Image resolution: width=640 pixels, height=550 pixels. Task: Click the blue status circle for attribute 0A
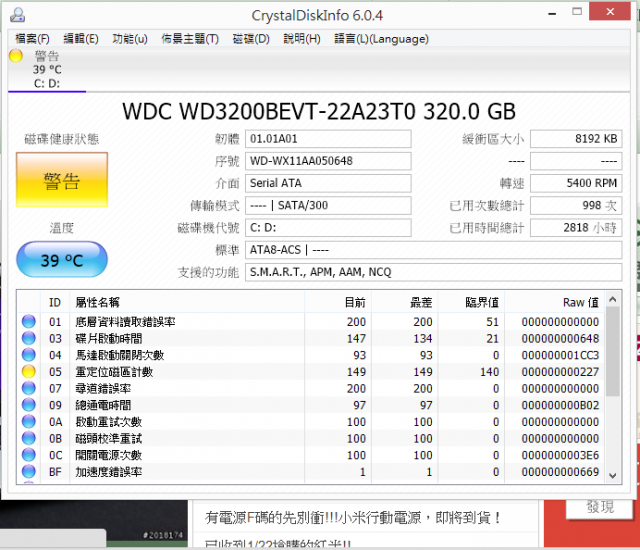(29, 421)
